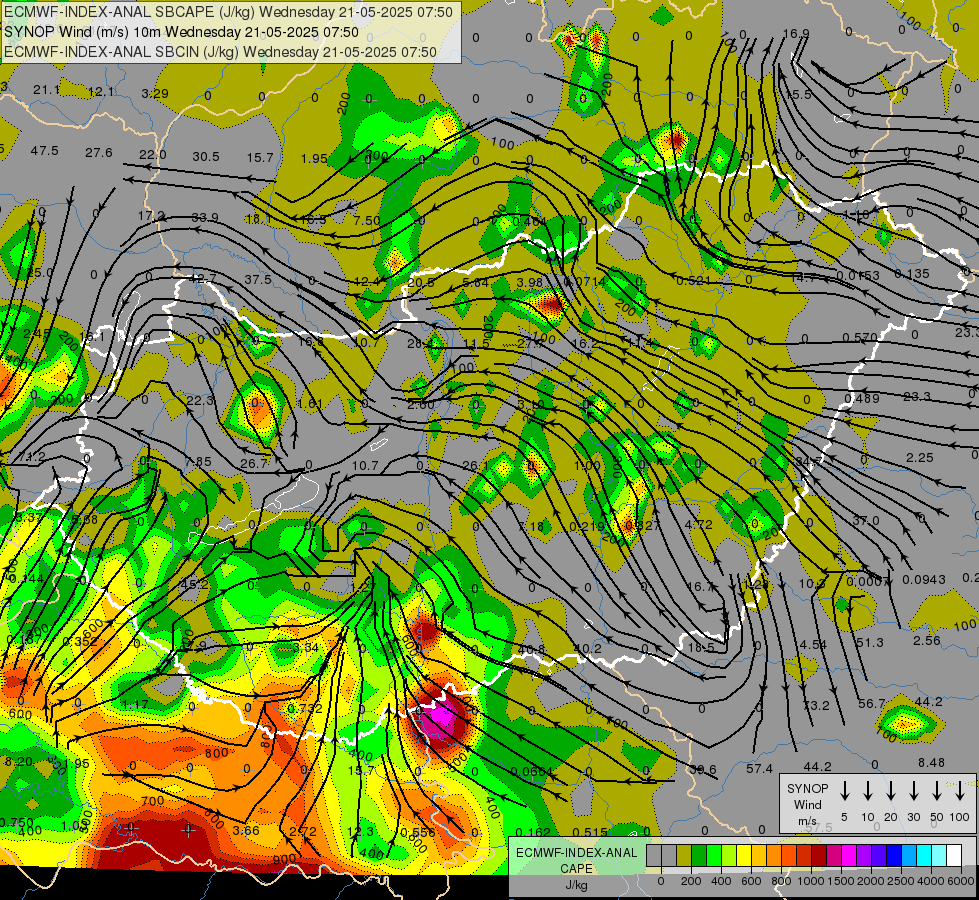This screenshot has width=979, height=900.
Task: Click the 1500 label on the CAPE scale
Action: (840, 881)
